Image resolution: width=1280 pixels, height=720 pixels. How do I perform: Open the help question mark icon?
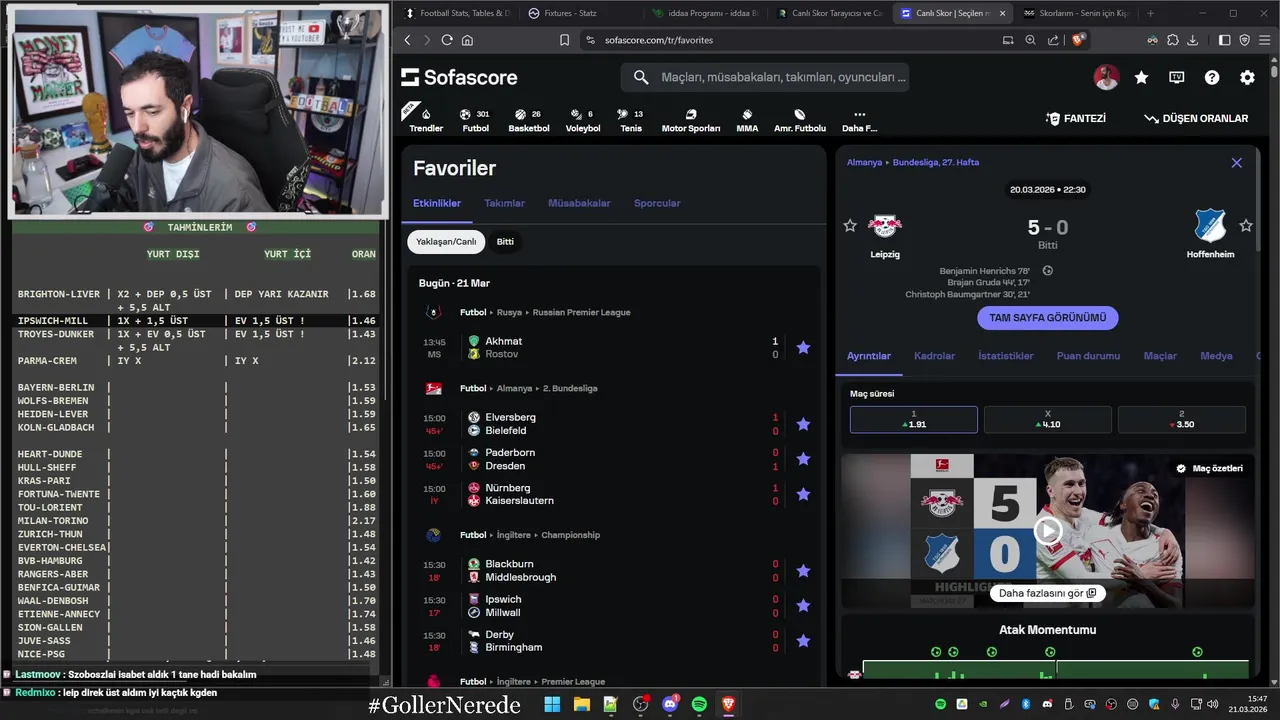pyautogui.click(x=1212, y=78)
